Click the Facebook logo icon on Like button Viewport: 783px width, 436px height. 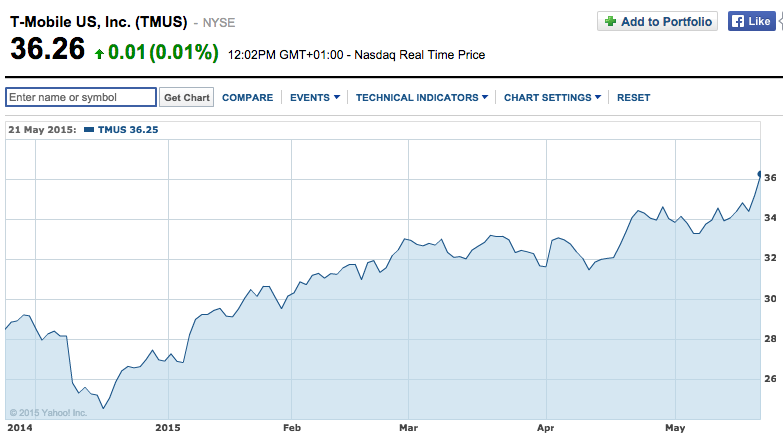point(738,21)
